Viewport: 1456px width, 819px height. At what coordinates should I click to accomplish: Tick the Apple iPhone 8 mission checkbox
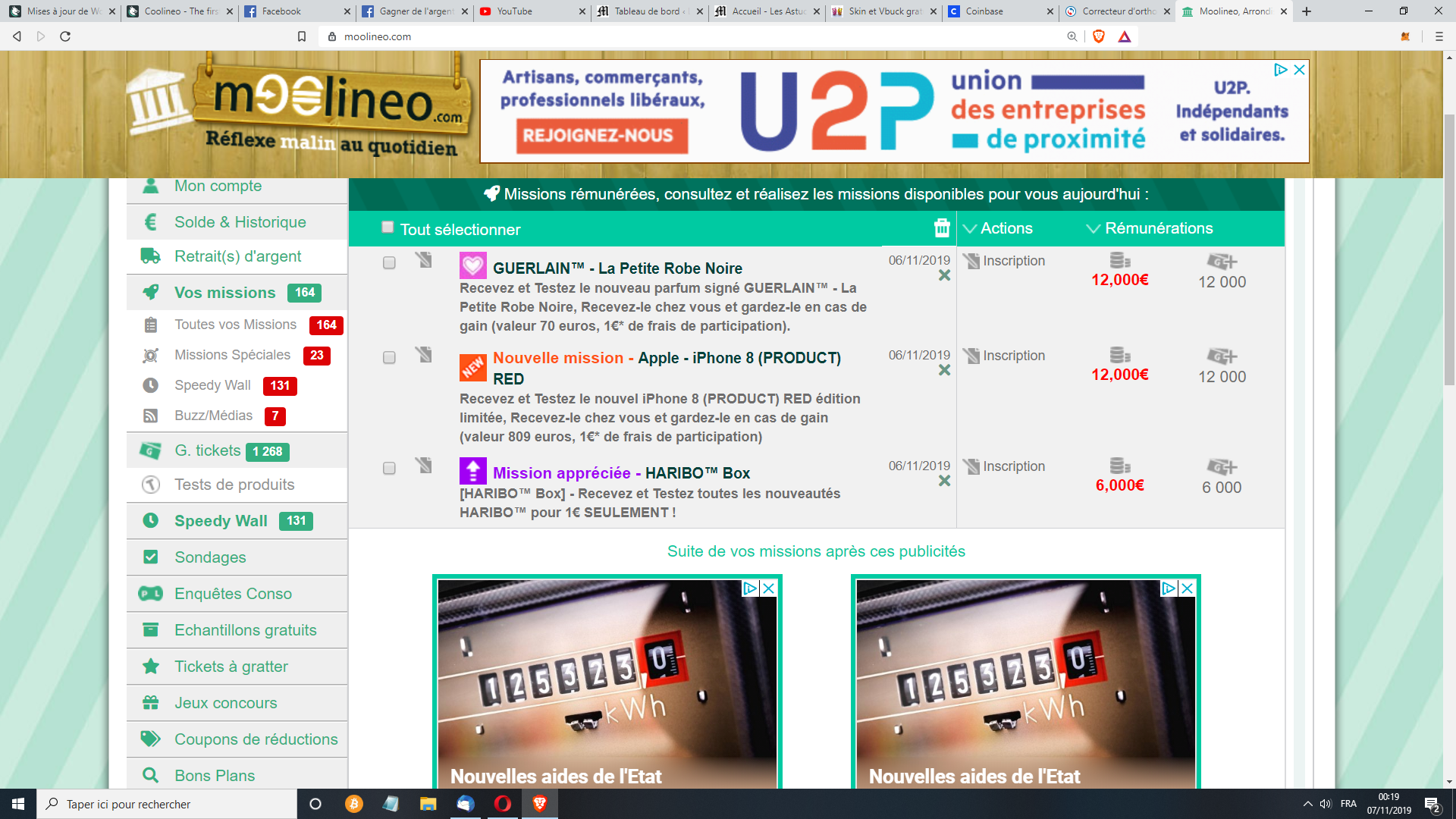[x=389, y=357]
